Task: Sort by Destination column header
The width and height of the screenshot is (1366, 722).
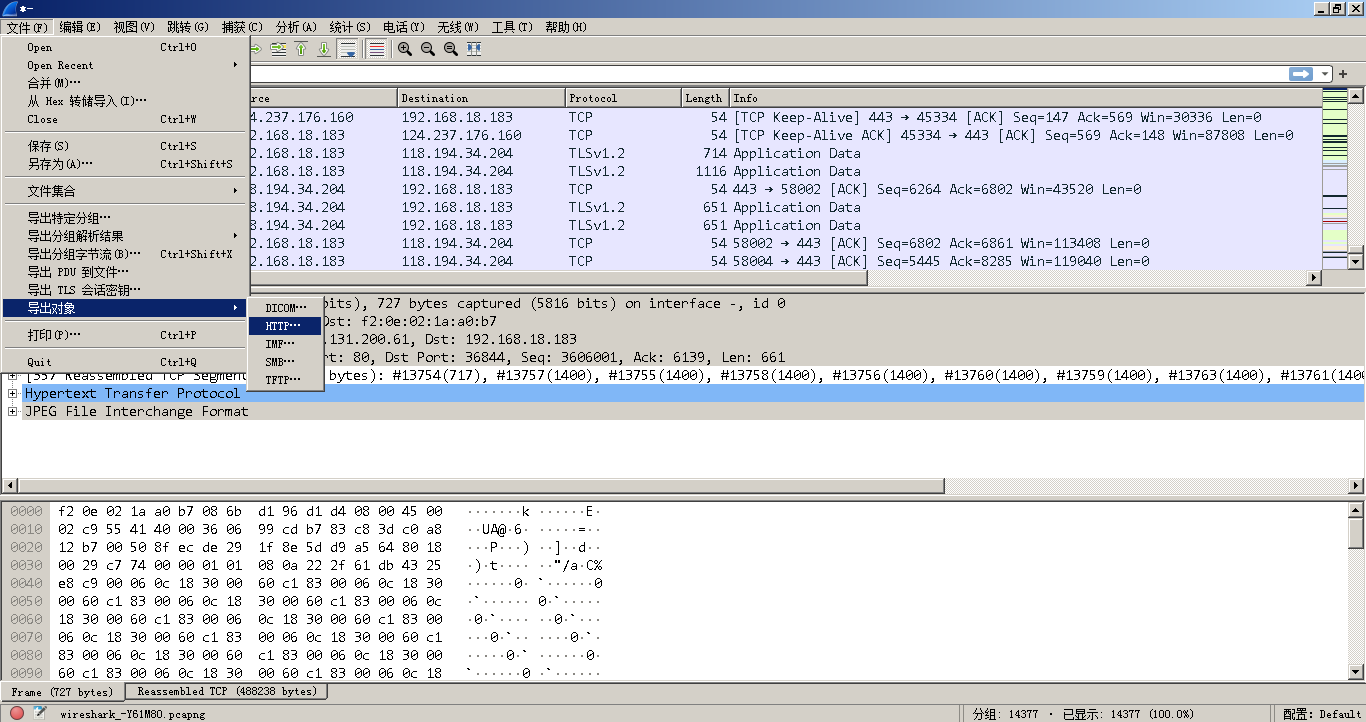Action: 481,98
